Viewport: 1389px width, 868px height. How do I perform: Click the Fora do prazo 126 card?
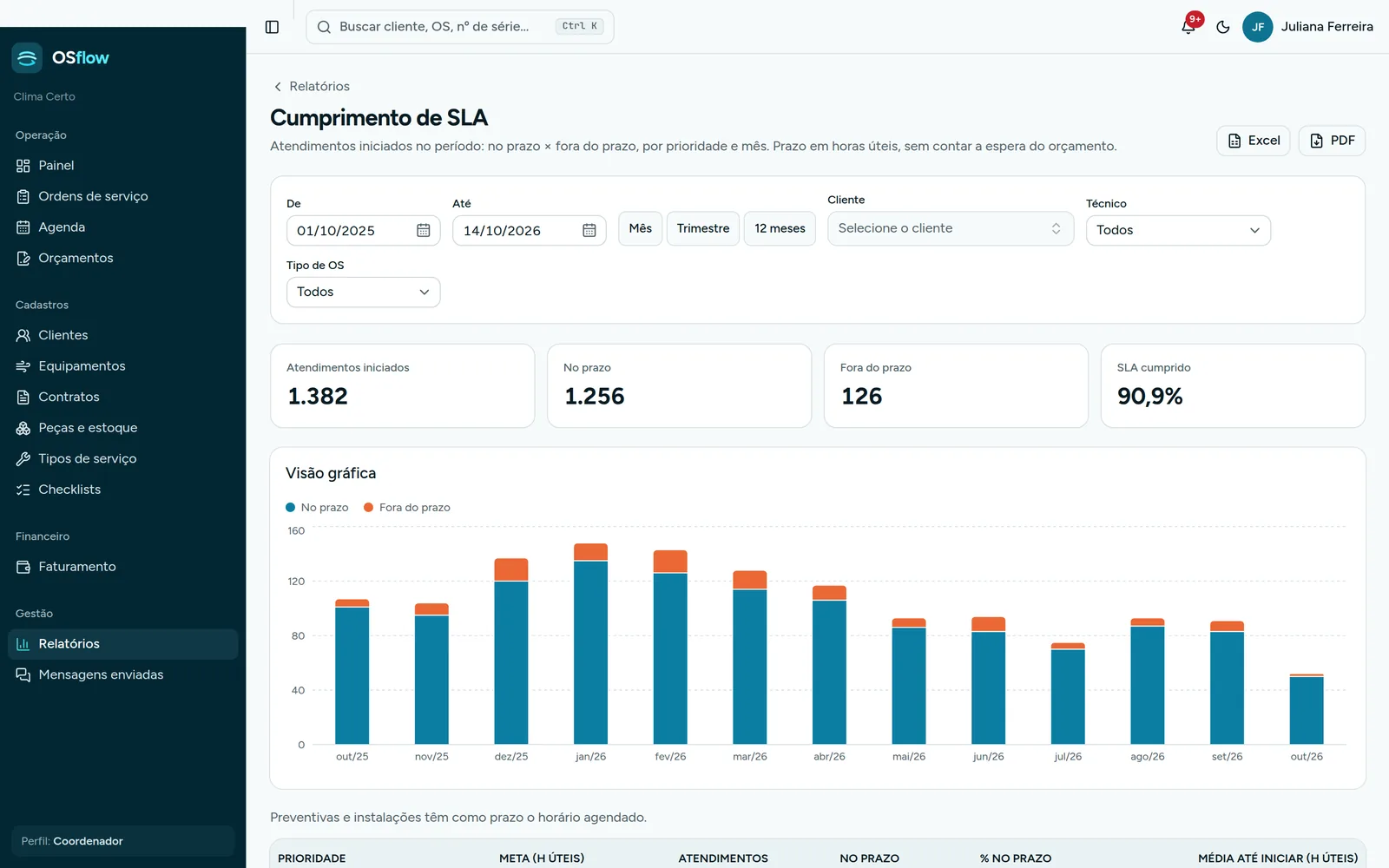coord(956,385)
